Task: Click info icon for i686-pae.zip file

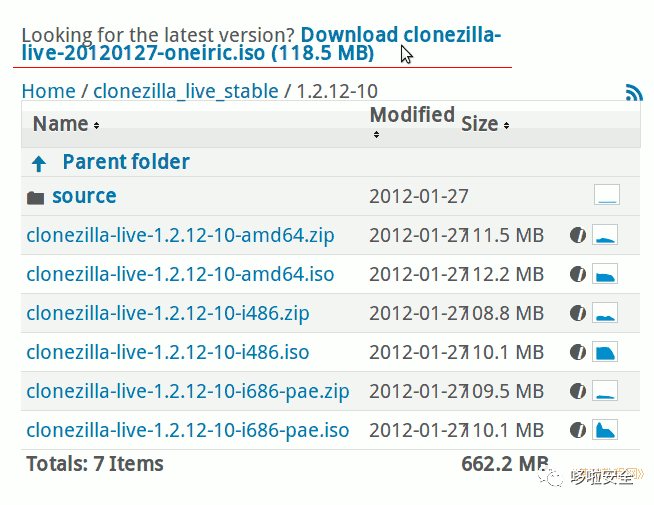Action: point(577,391)
